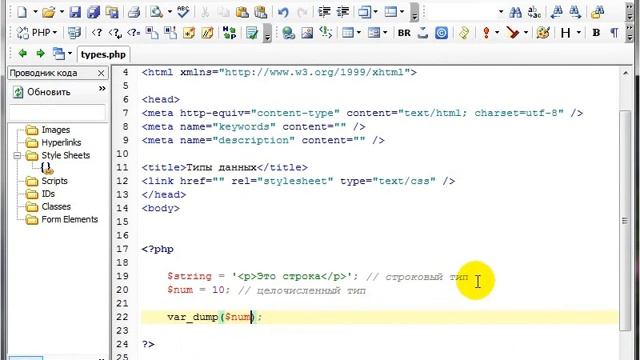The height and width of the screenshot is (360, 640).
Task: Open color palette icon
Action: [543, 33]
